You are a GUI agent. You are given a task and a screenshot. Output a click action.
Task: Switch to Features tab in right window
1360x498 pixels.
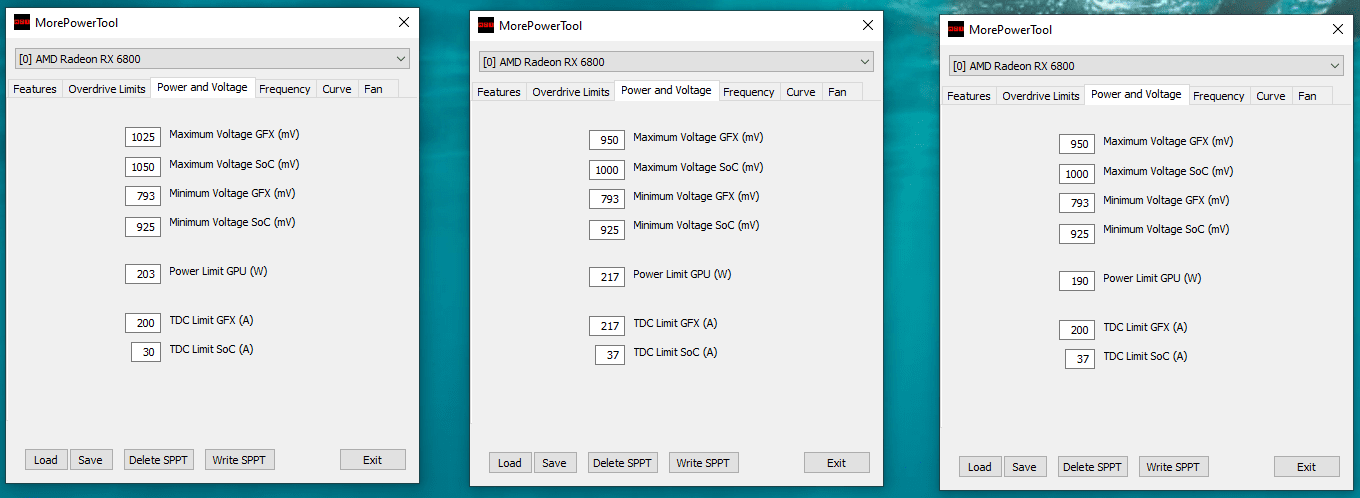point(969,96)
